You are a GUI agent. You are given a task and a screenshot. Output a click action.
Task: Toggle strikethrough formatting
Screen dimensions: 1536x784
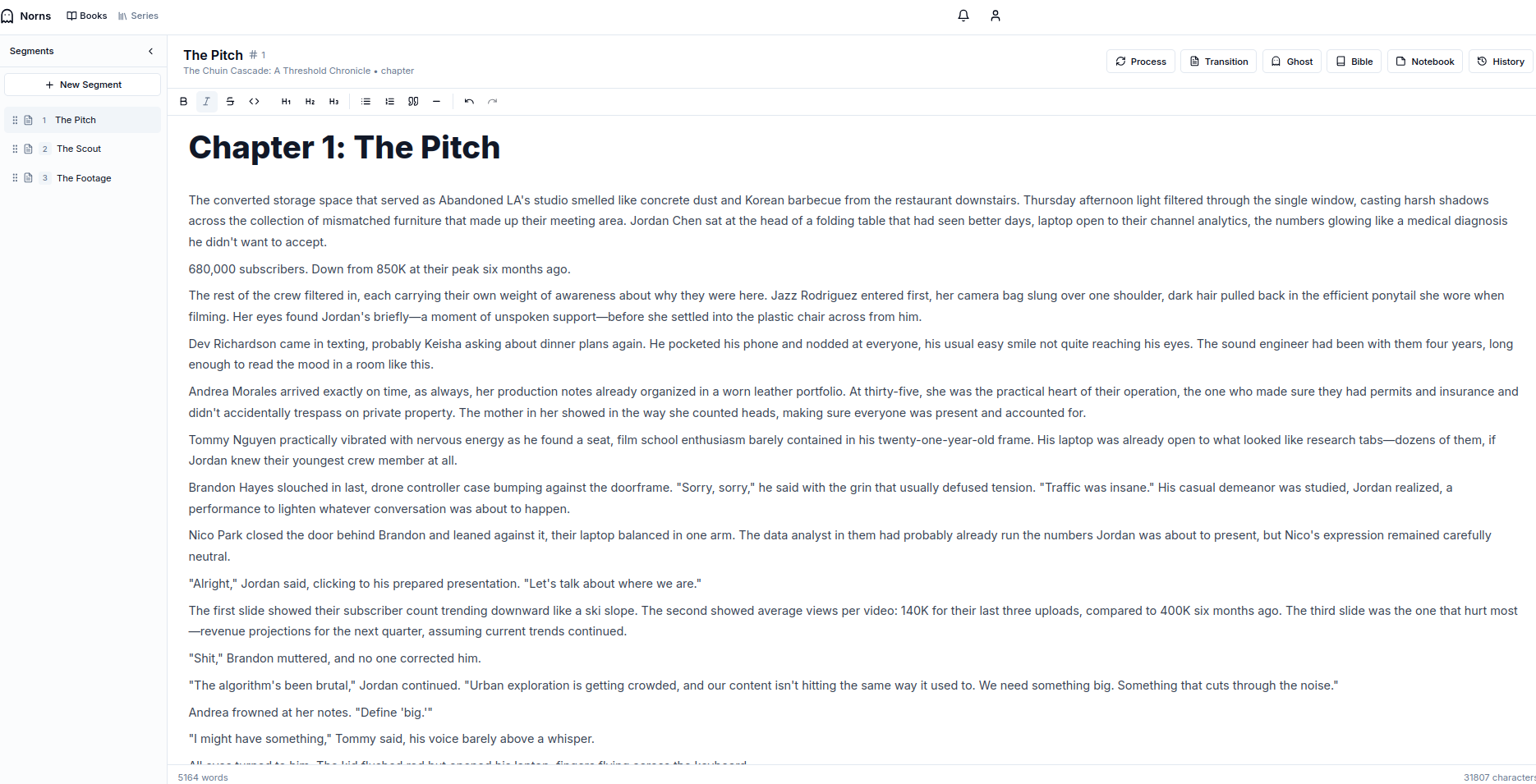[230, 102]
